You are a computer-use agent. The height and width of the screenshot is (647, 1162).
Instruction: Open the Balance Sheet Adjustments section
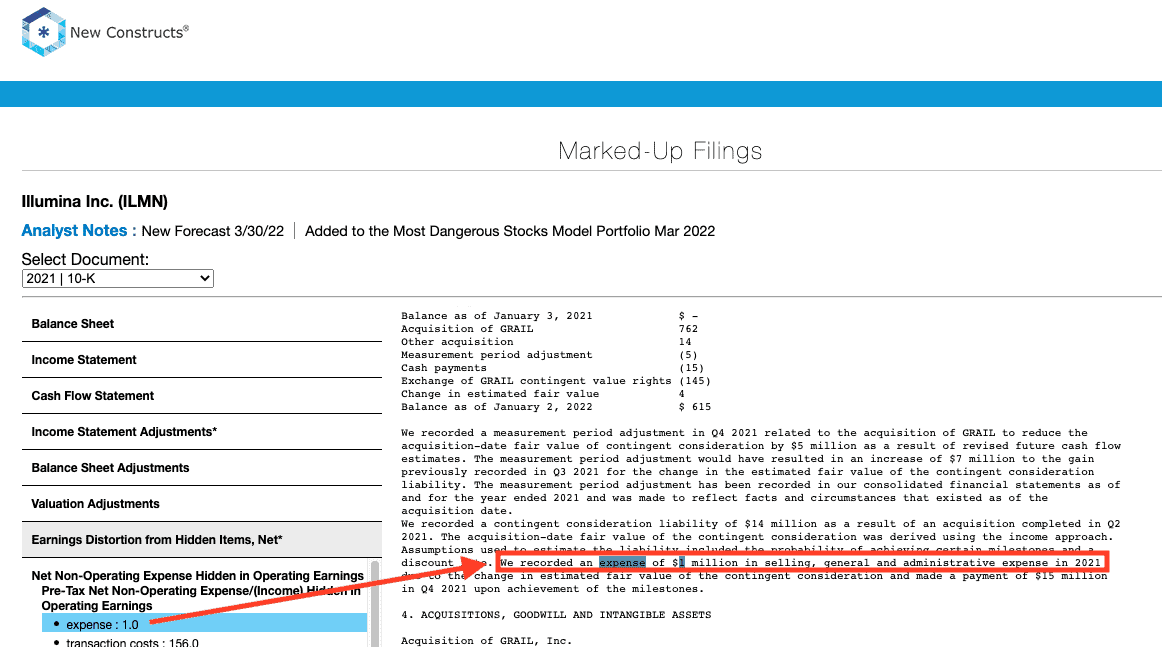click(x=202, y=468)
